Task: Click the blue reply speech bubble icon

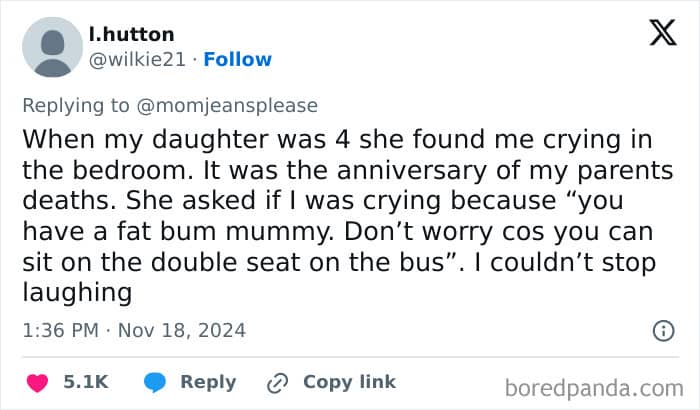Action: [154, 382]
